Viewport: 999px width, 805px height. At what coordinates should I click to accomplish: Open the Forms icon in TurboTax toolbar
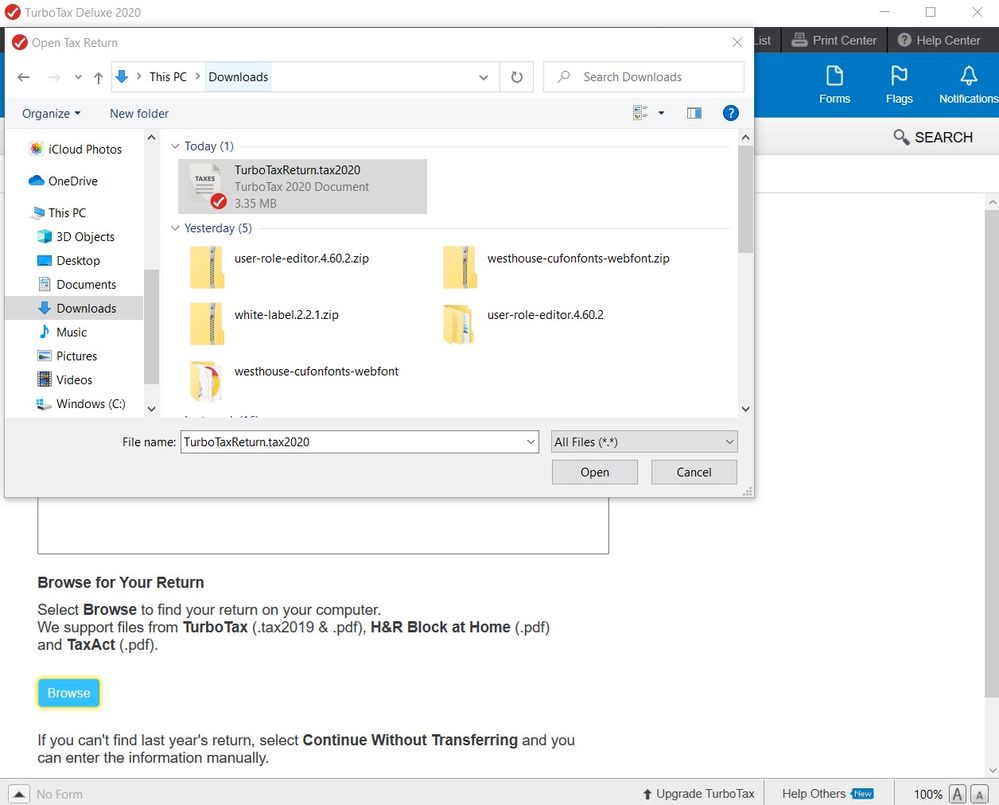pyautogui.click(x=834, y=84)
